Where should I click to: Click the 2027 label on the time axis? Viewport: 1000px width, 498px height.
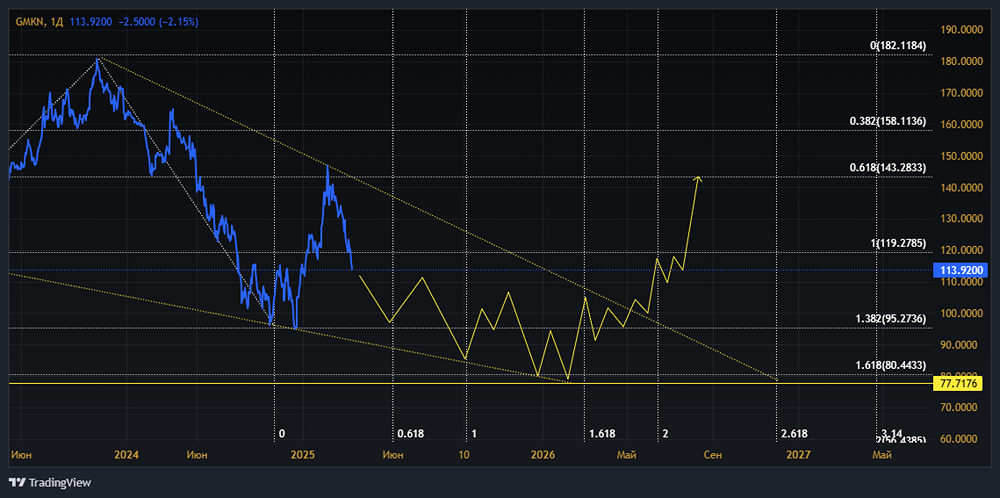coord(798,455)
